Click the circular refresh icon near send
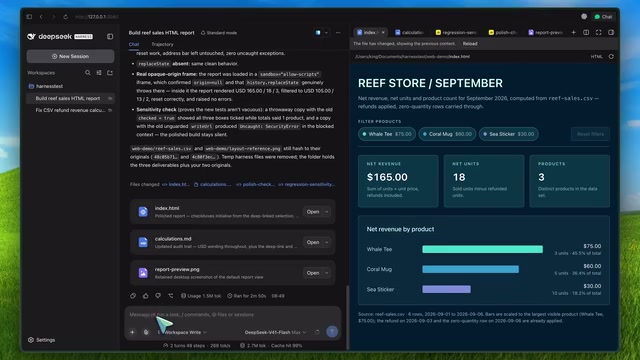Image resolution: width=640 pixels, height=360 pixels. pos(317,332)
